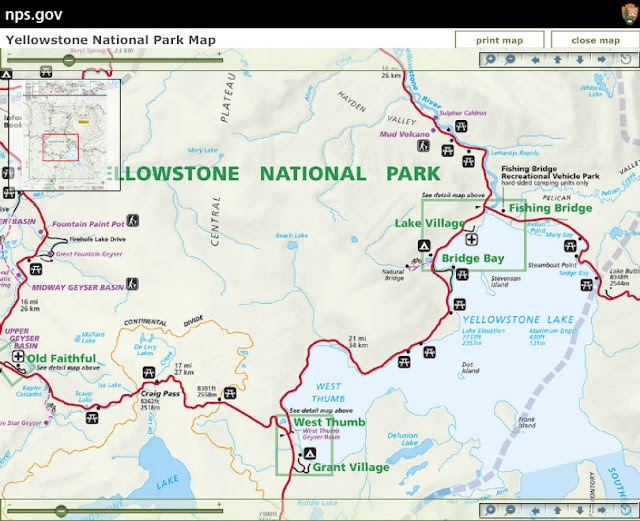The image size is (640, 521).
Task: Click picnic table icon below Scaup Lake
Action: coord(92,418)
